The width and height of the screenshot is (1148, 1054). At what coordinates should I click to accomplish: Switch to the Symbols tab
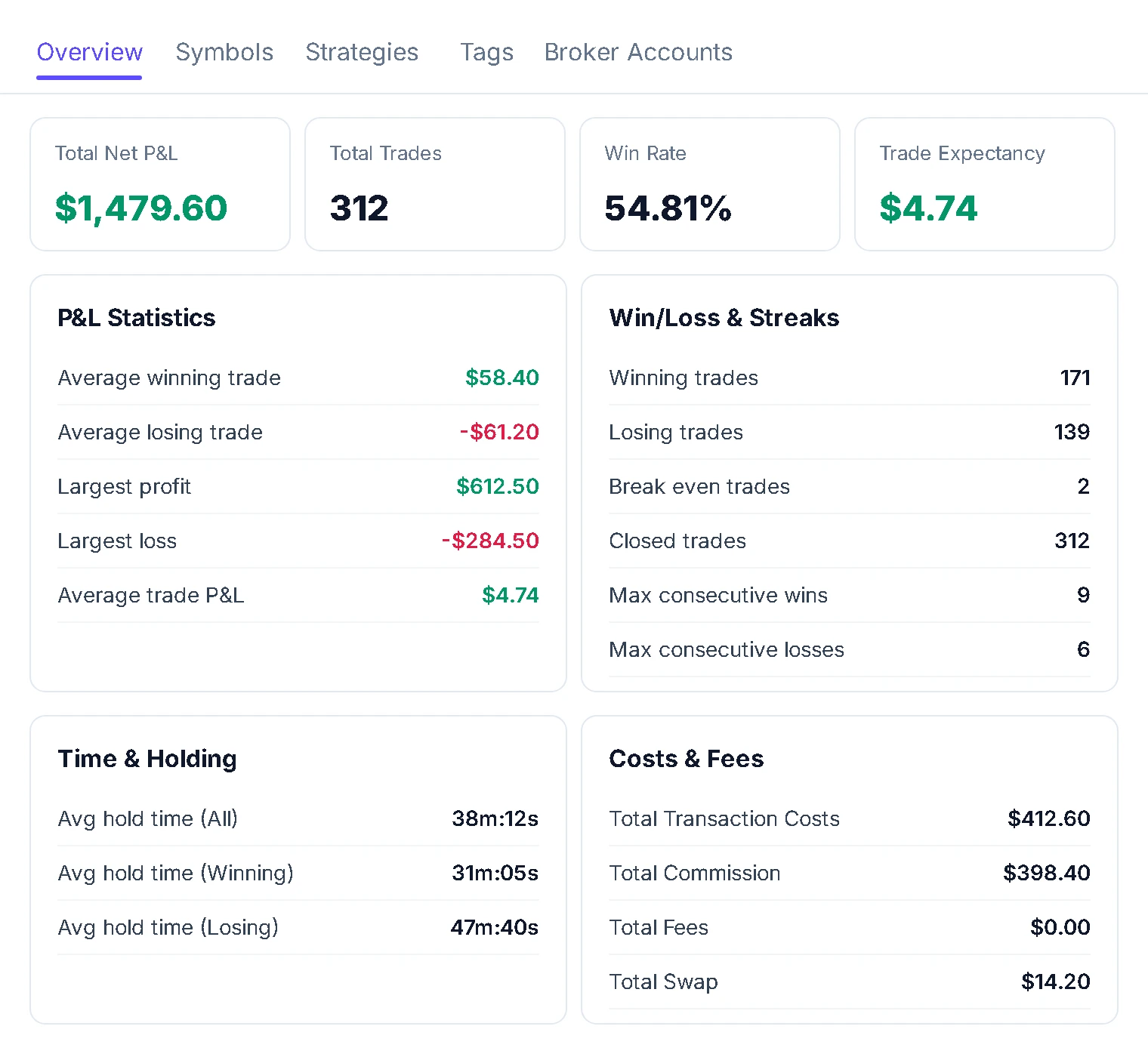(224, 52)
